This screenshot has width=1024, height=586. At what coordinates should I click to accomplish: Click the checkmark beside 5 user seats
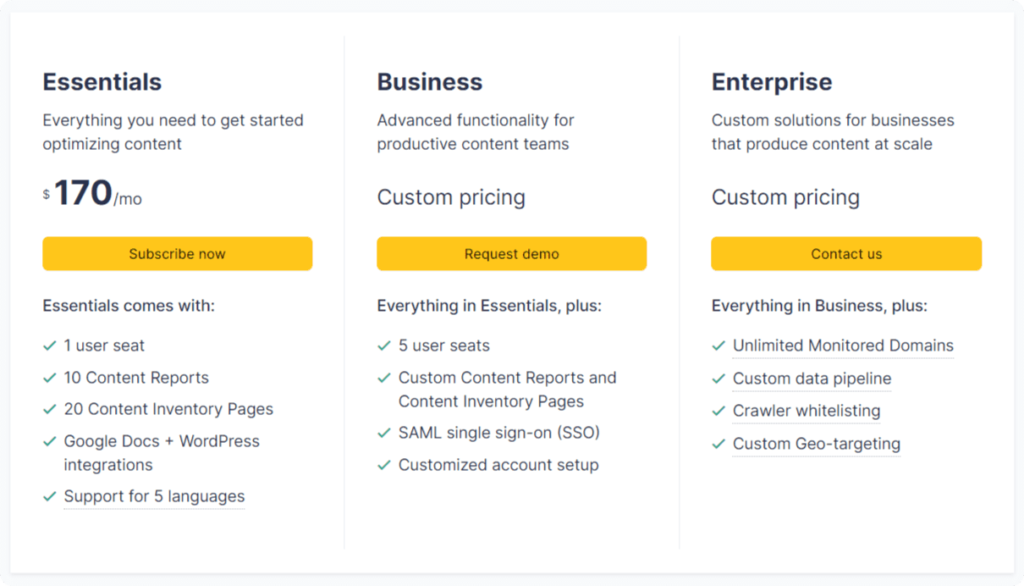tap(384, 346)
